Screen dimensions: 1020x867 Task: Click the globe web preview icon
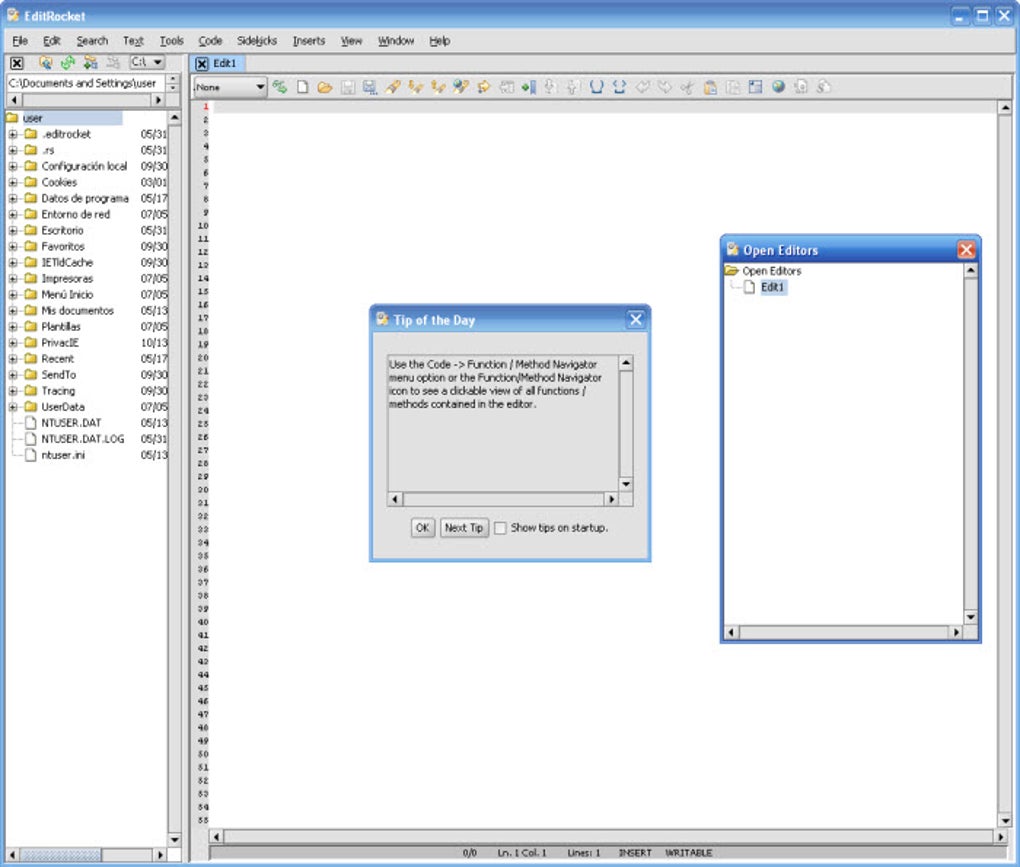point(778,87)
